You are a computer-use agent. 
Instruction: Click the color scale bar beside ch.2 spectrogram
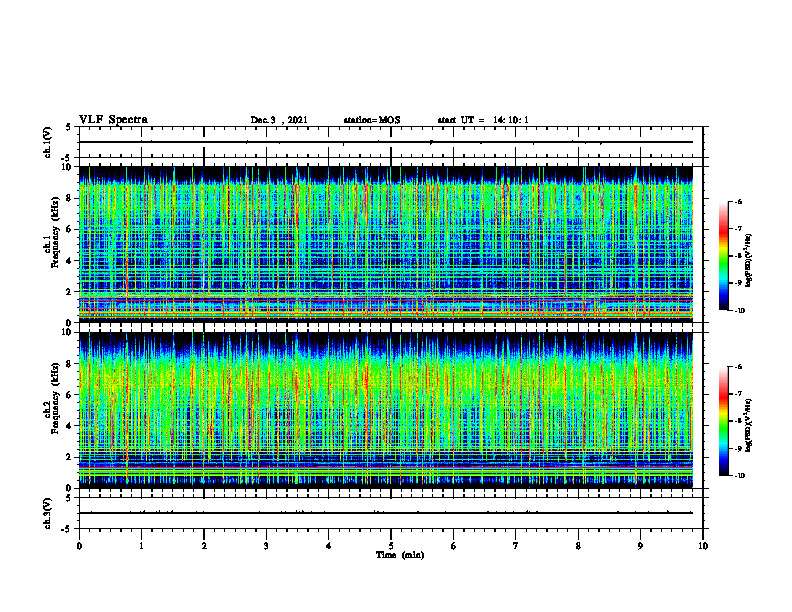(x=723, y=421)
